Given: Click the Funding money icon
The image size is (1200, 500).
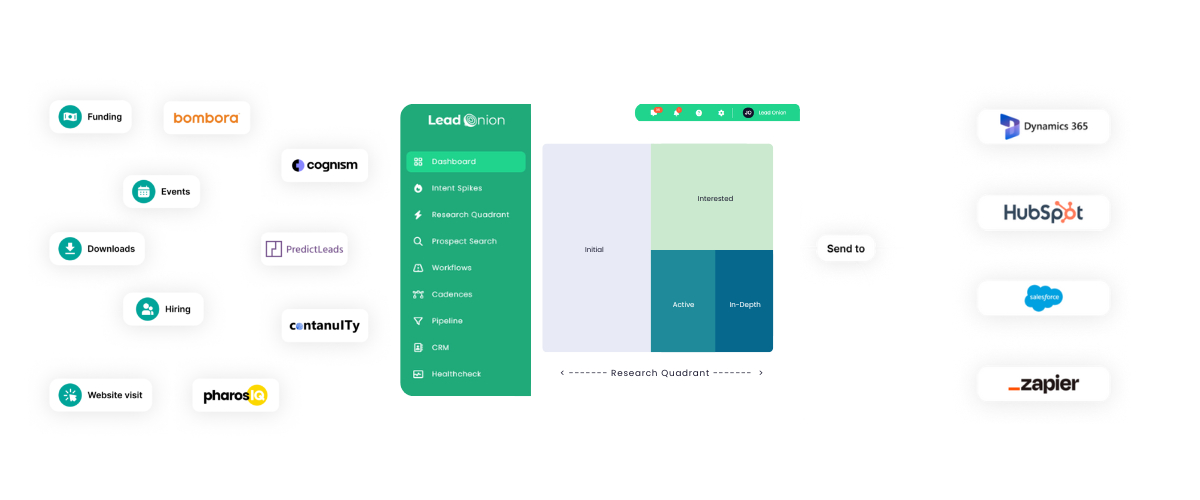Looking at the screenshot, I should click(x=70, y=117).
